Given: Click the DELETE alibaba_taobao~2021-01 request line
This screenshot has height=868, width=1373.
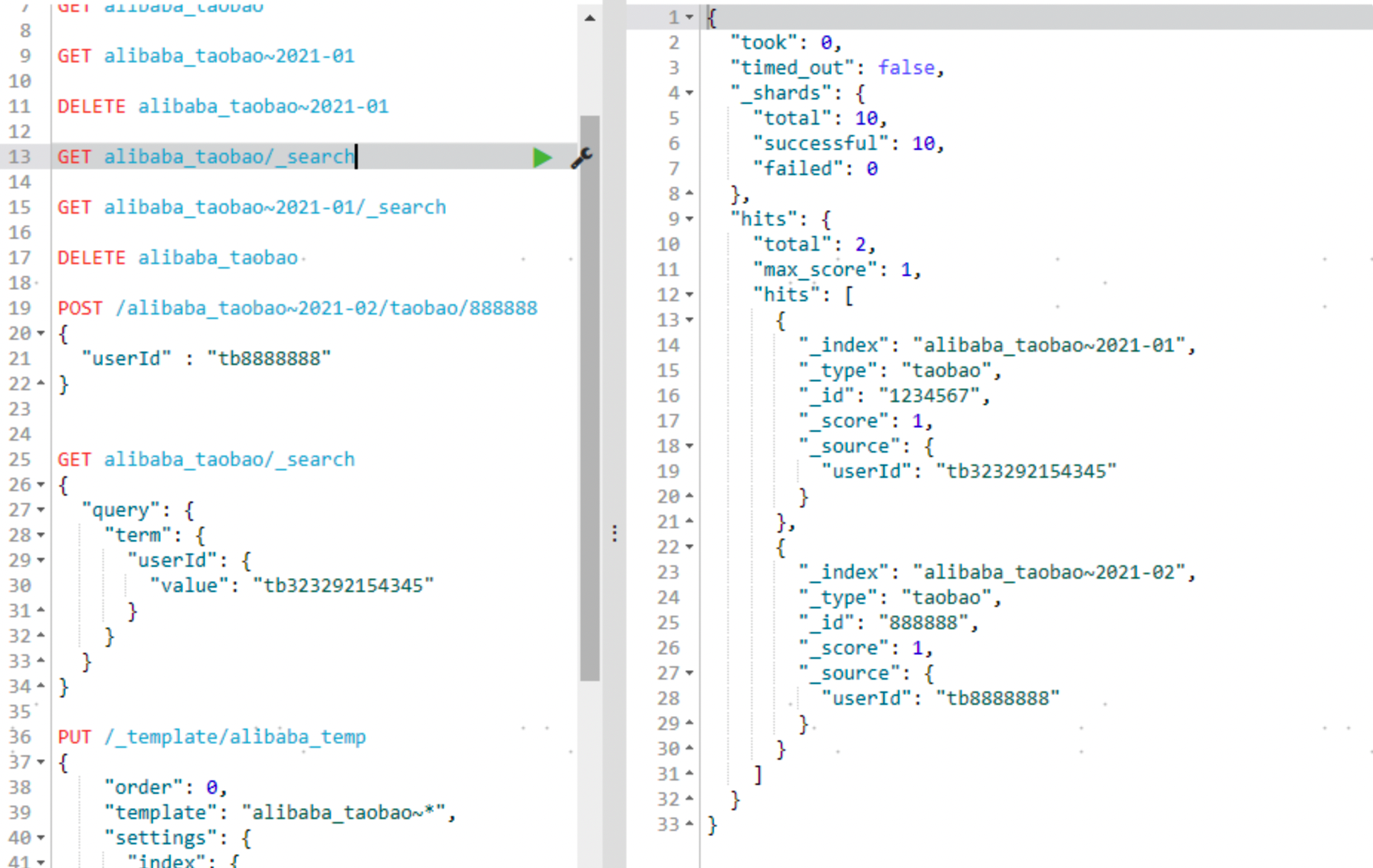Looking at the screenshot, I should pyautogui.click(x=223, y=107).
